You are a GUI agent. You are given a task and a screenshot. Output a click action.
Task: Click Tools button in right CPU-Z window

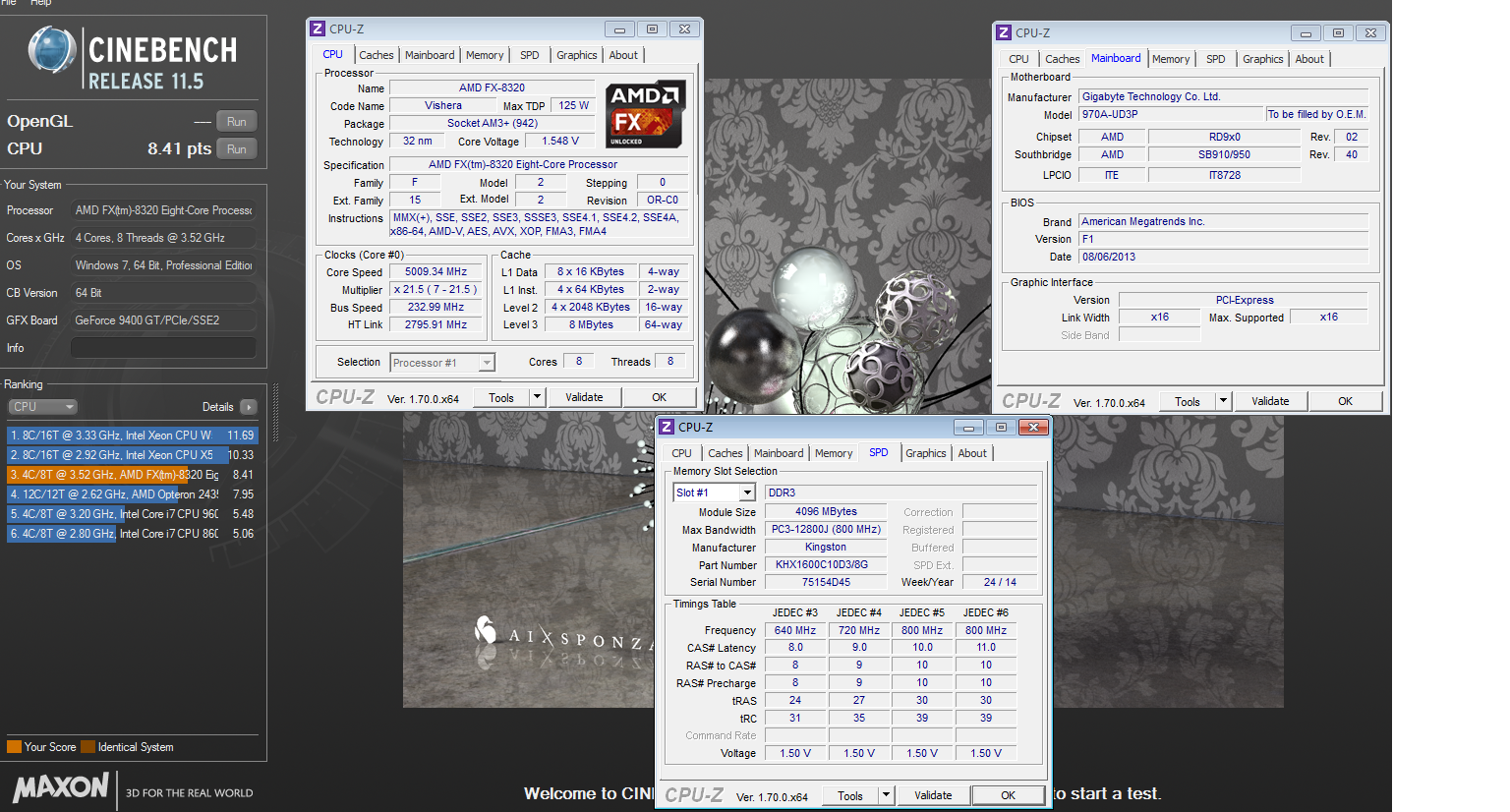(x=1188, y=402)
